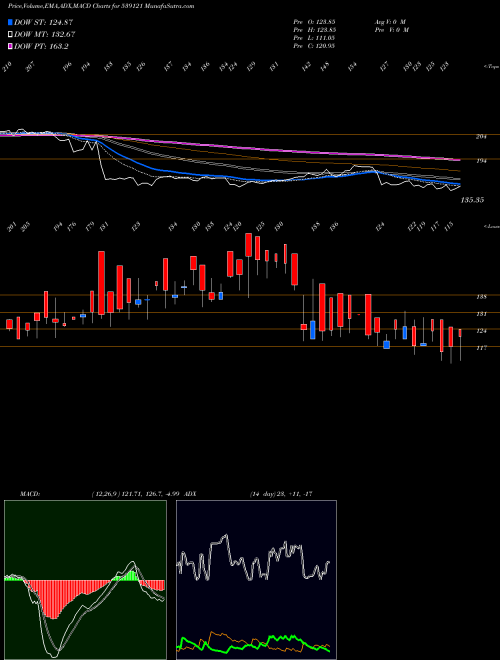This screenshot has height=660, width=500.
Task: Click the ADX heading label
Action: (190, 494)
